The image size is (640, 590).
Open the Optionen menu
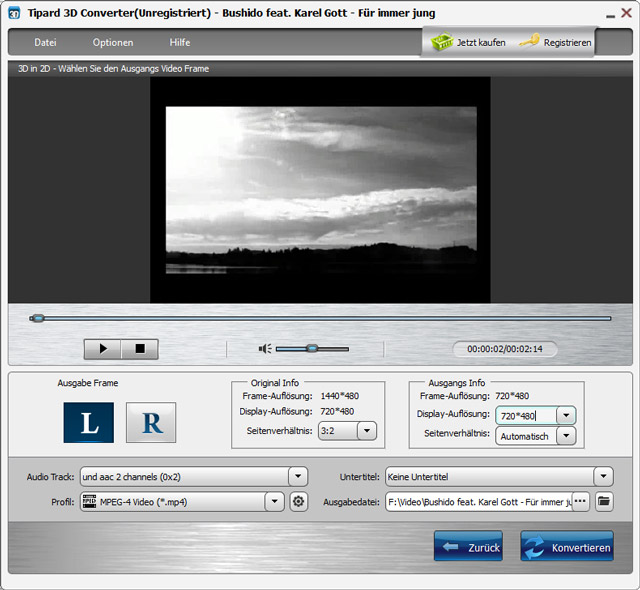113,42
